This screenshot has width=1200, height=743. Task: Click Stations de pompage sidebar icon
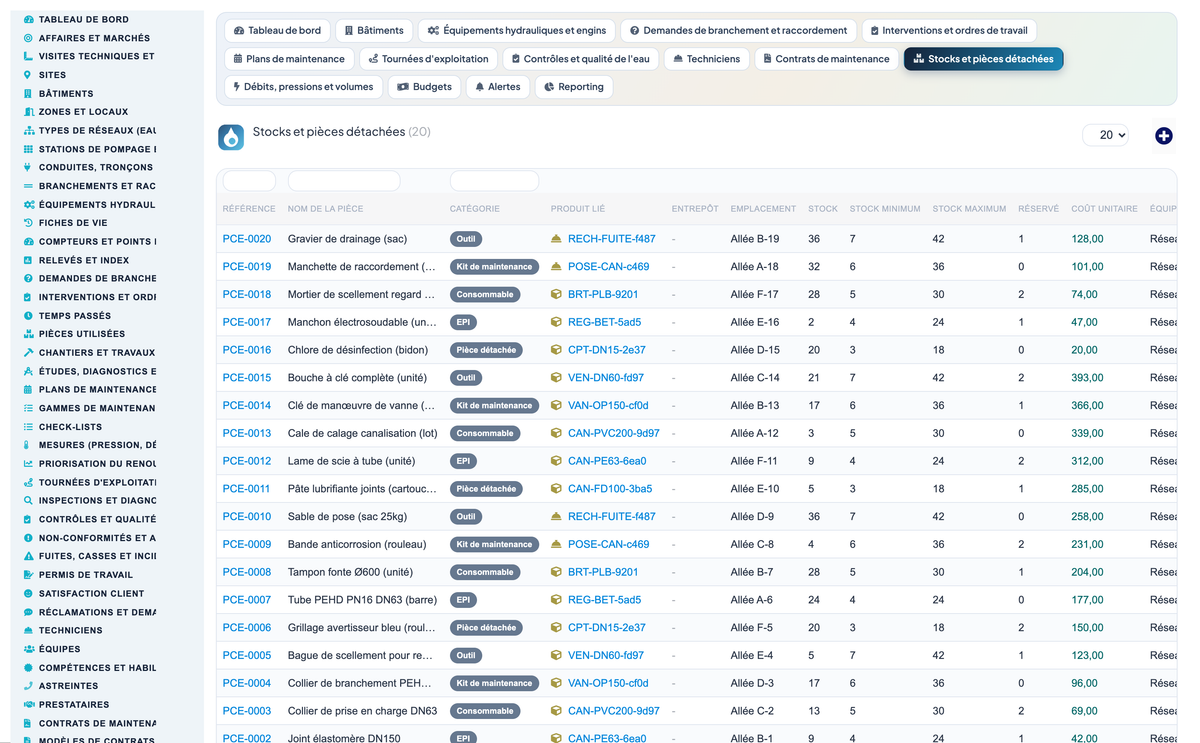[x=28, y=149]
